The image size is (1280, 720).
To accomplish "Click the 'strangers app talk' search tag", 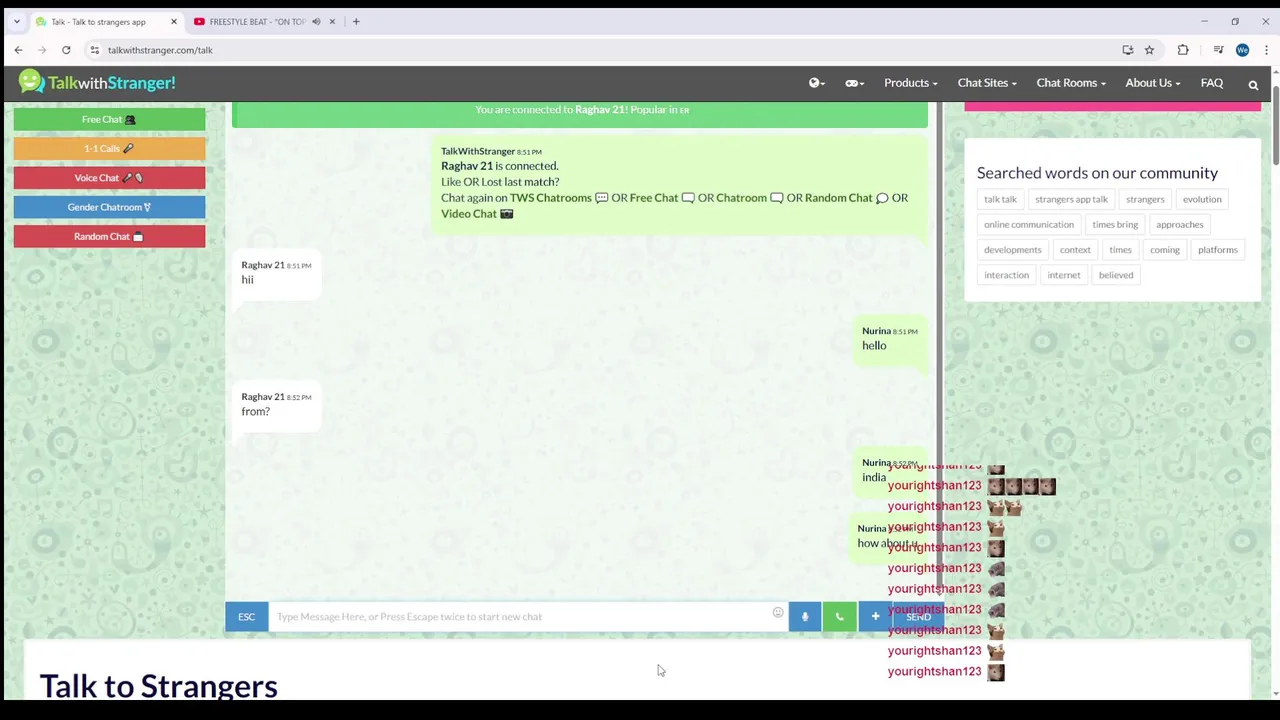I will (x=1071, y=199).
